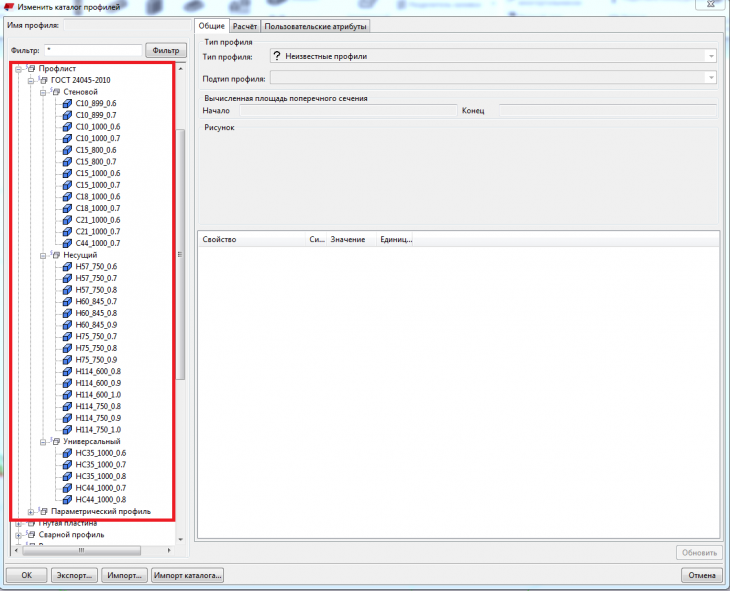Expand the Сварной профиль node
This screenshot has height=591, width=730.
pos(18,535)
